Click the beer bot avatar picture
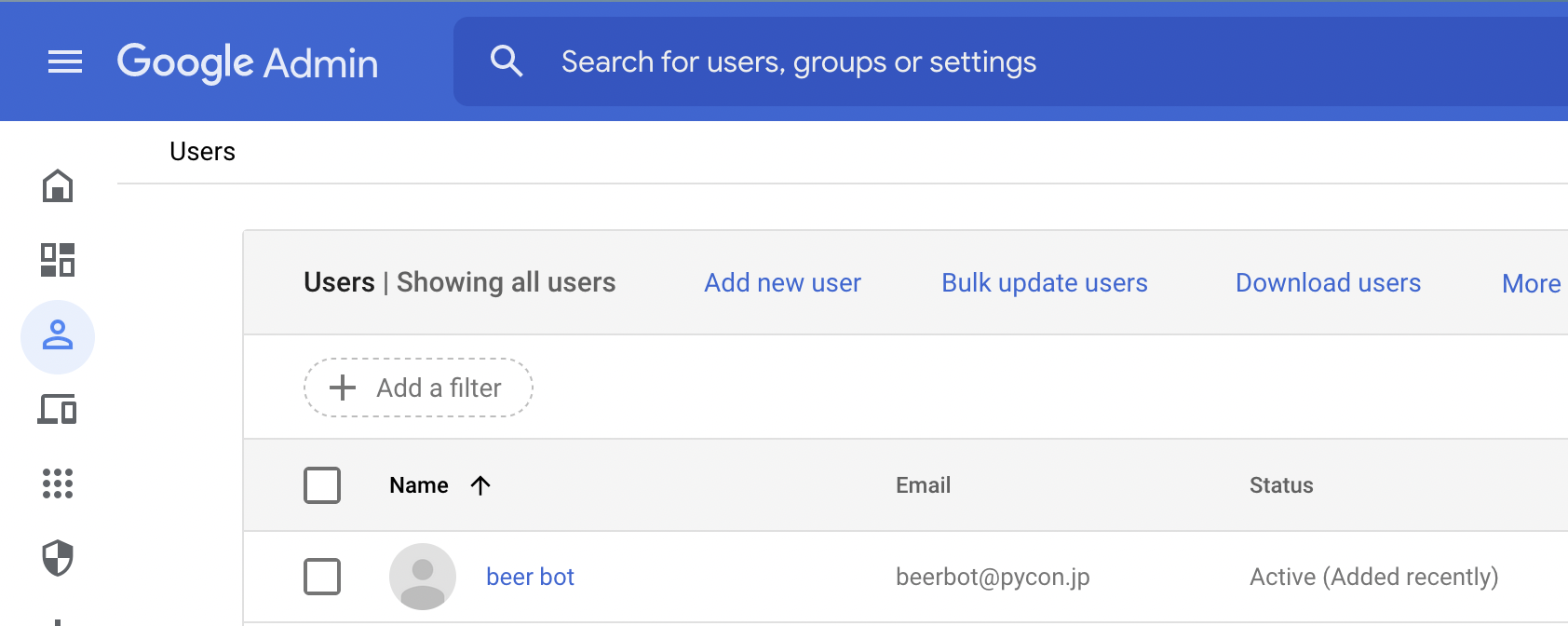This screenshot has width=1568, height=626. click(x=423, y=577)
